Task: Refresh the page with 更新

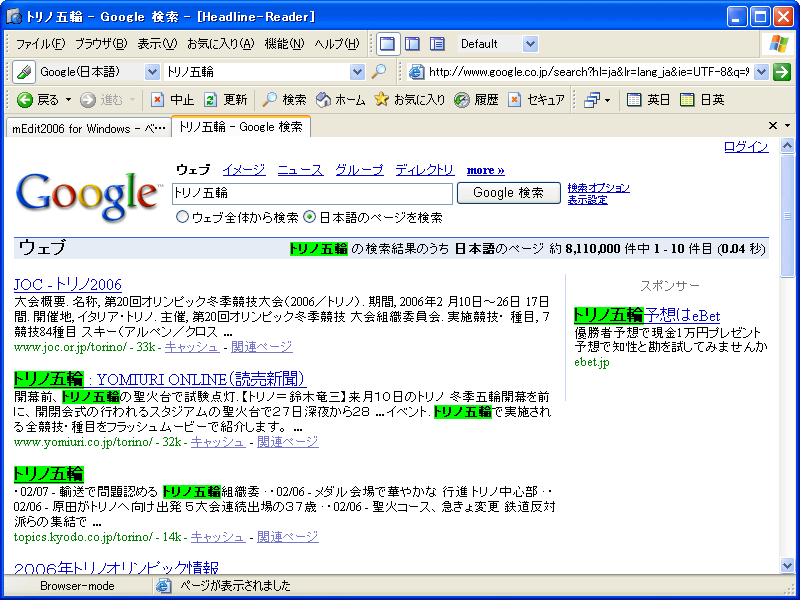Action: click(225, 100)
